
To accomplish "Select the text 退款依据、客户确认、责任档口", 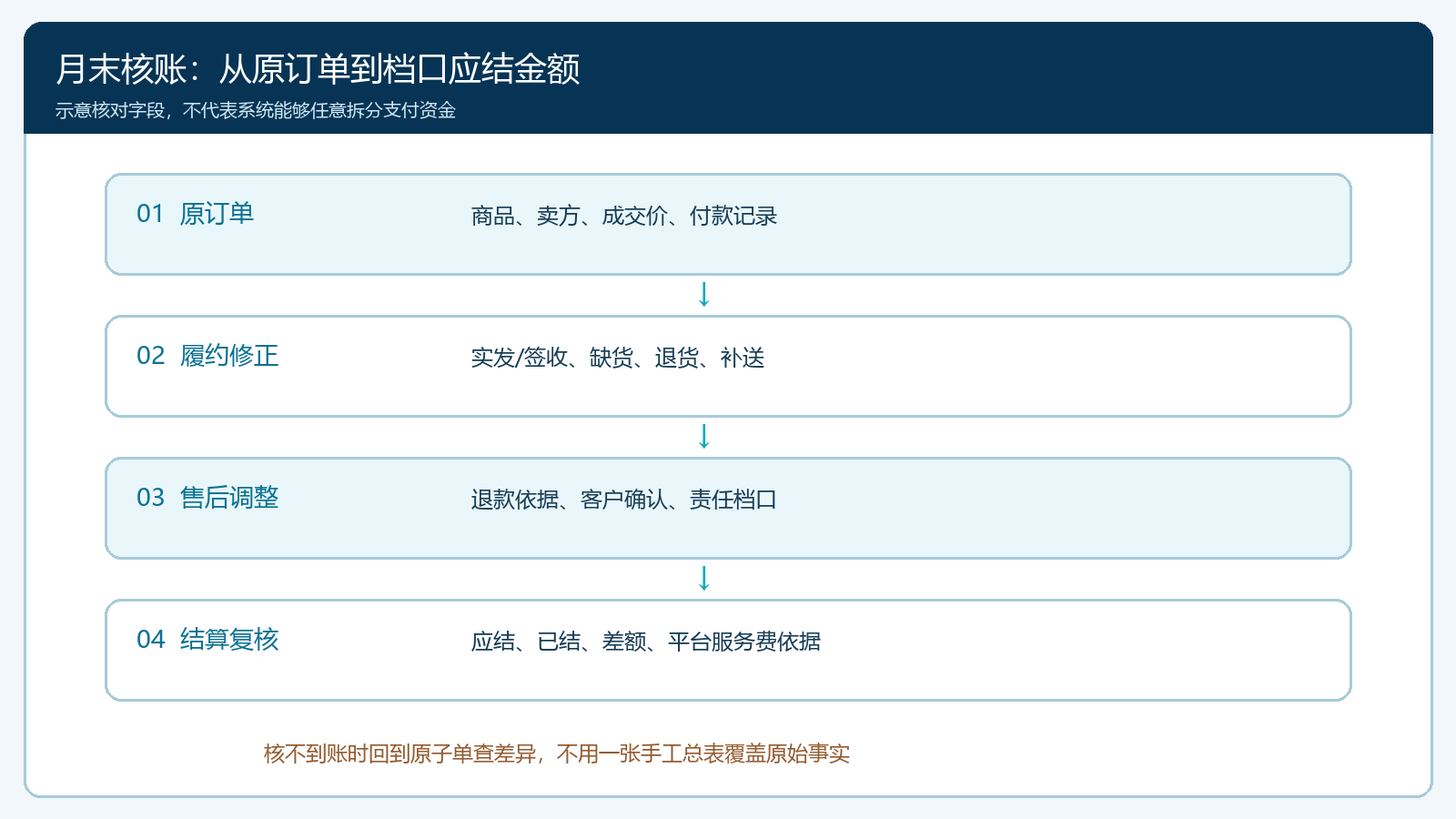I will [624, 500].
